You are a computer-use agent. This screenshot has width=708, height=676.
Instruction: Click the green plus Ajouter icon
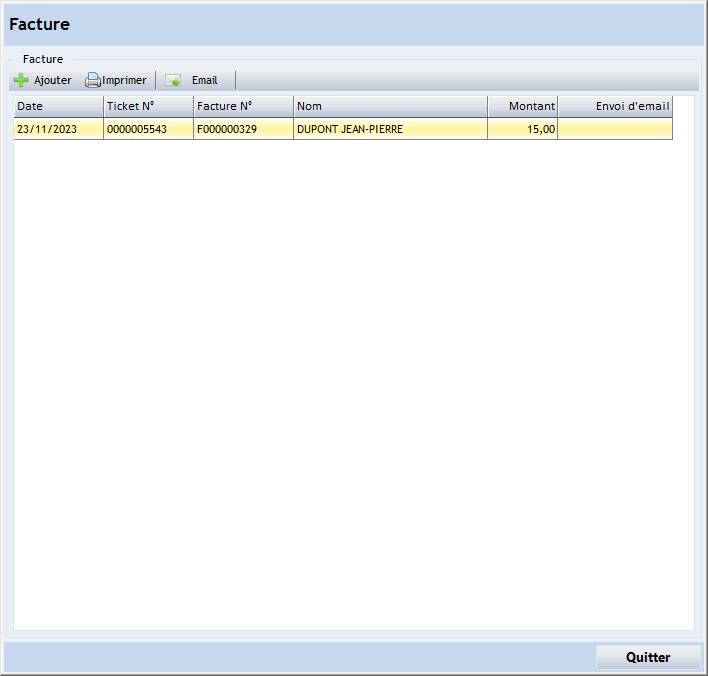click(21, 80)
